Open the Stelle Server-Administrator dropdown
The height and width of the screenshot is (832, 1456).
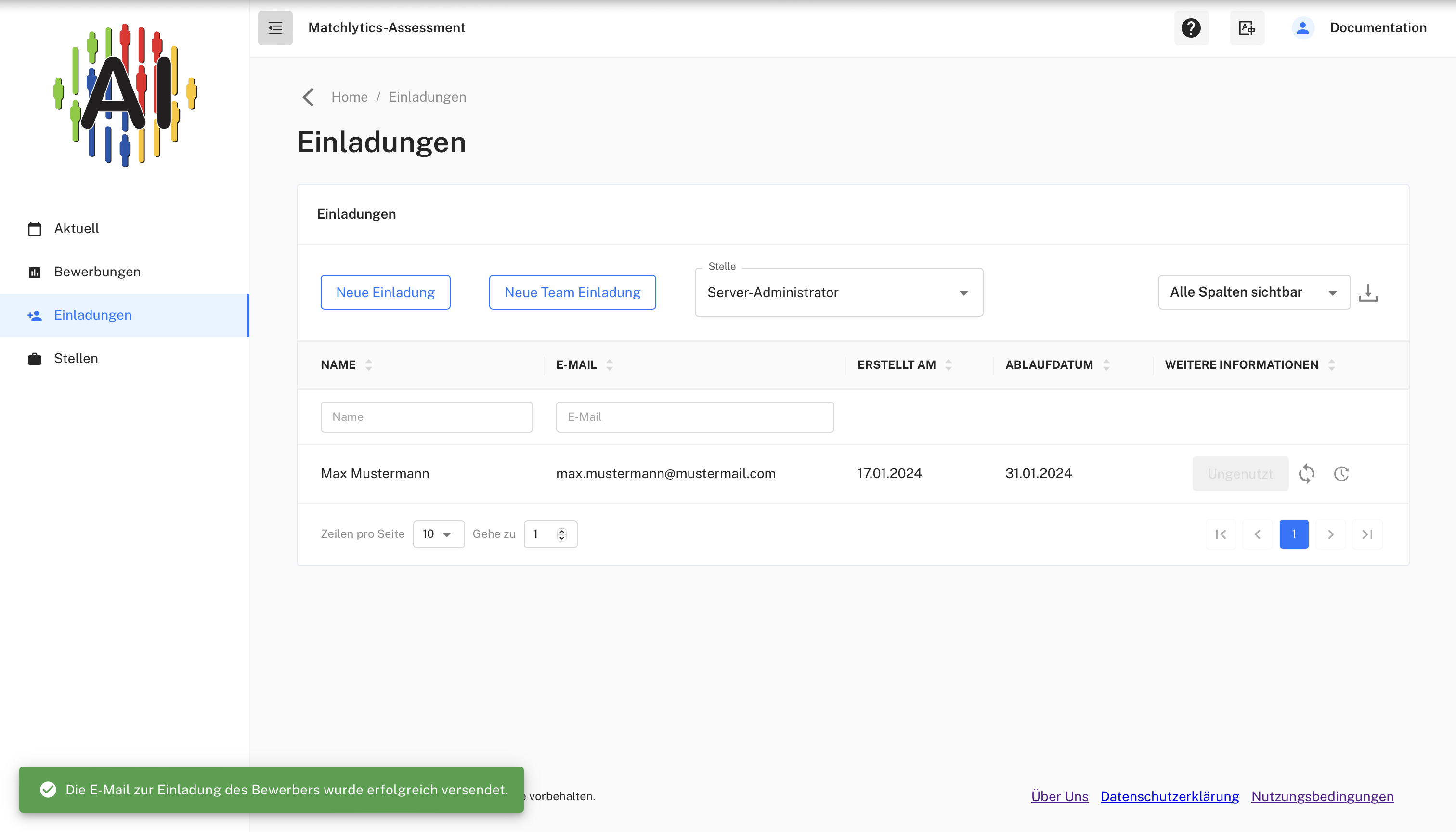(x=839, y=293)
